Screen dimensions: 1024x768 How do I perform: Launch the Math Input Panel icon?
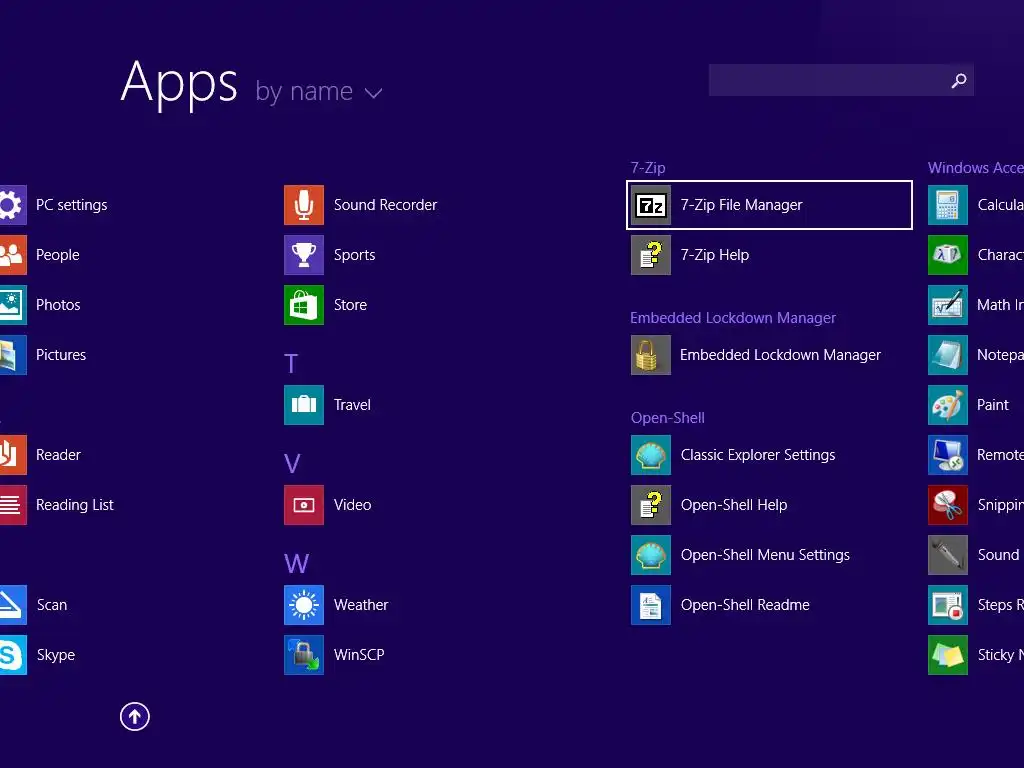point(948,305)
